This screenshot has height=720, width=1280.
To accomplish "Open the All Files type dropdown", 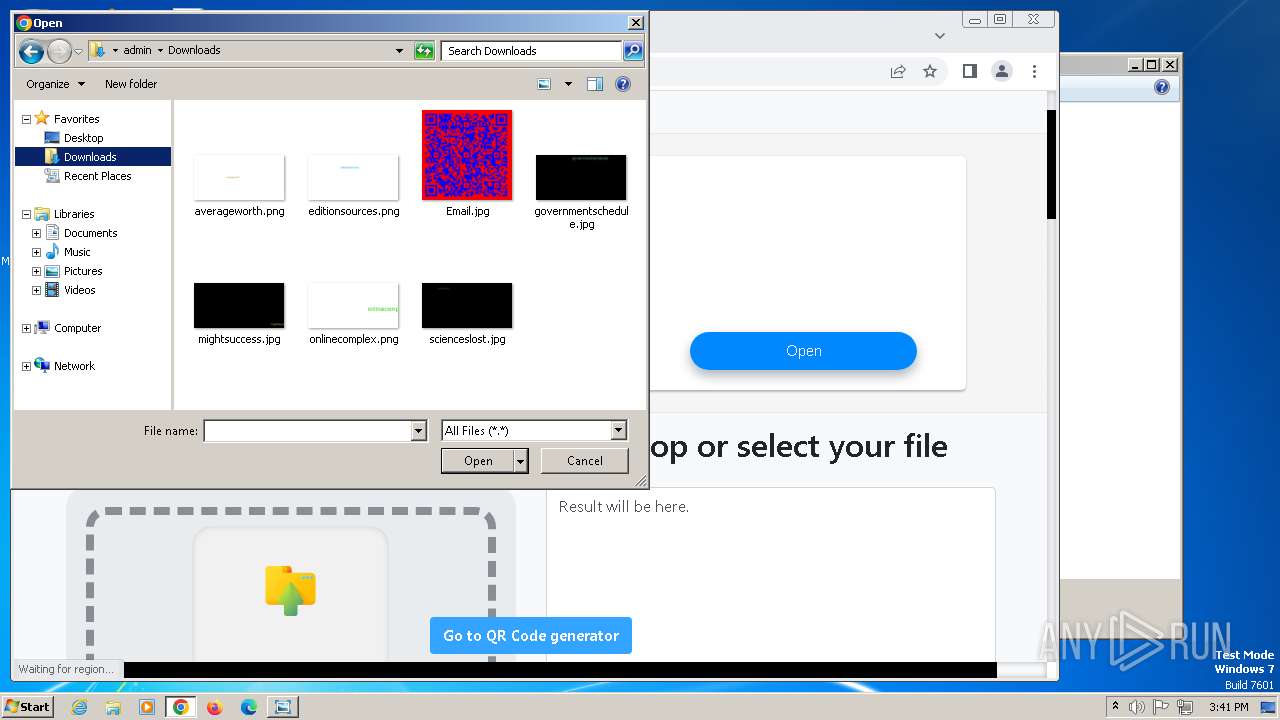I will (618, 431).
